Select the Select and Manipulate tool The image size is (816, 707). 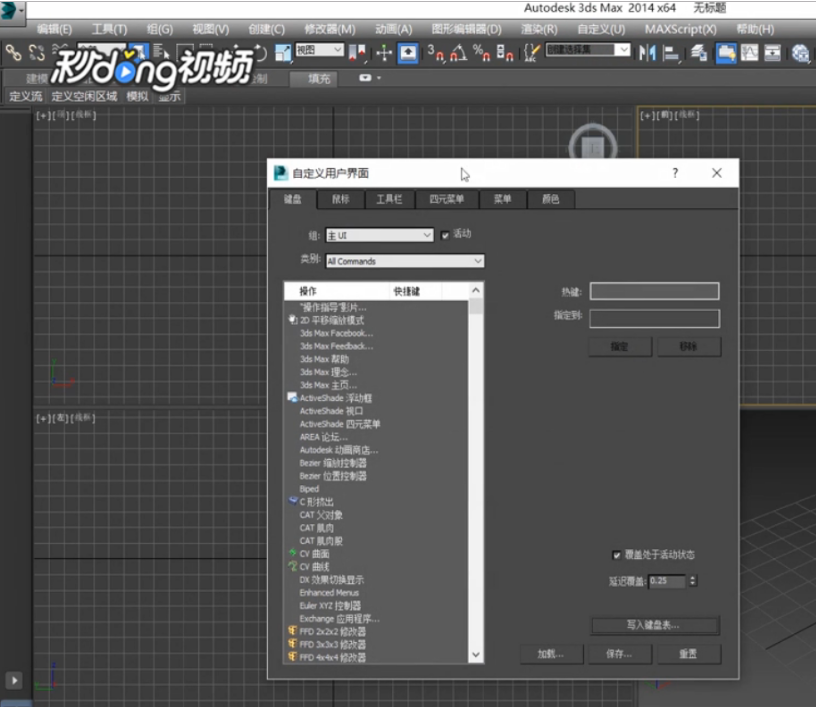pos(384,53)
